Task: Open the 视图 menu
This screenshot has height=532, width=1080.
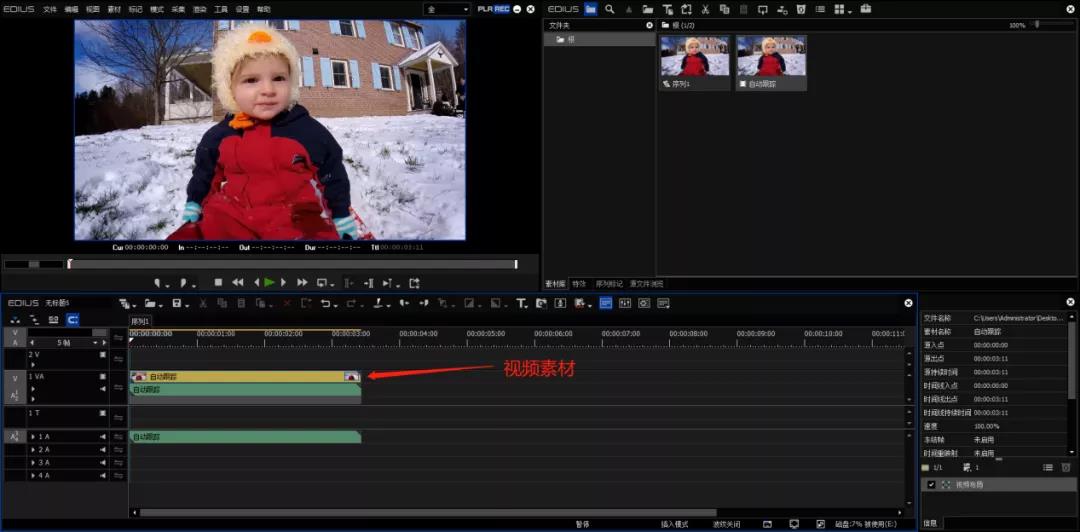Action: tap(92, 10)
